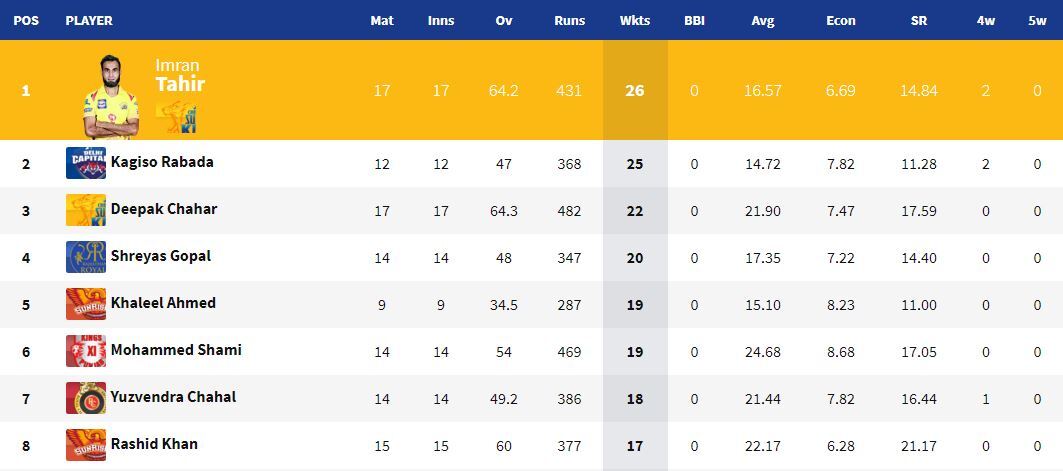Click the Kings XI logo beside Mohammed Shami
The width and height of the screenshot is (1063, 471).
[x=85, y=351]
